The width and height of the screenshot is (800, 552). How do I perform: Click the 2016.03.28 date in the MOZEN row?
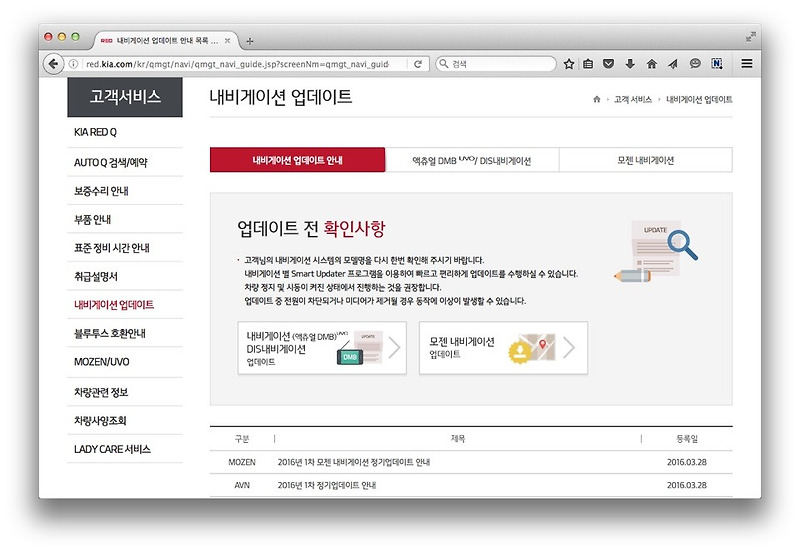687,462
